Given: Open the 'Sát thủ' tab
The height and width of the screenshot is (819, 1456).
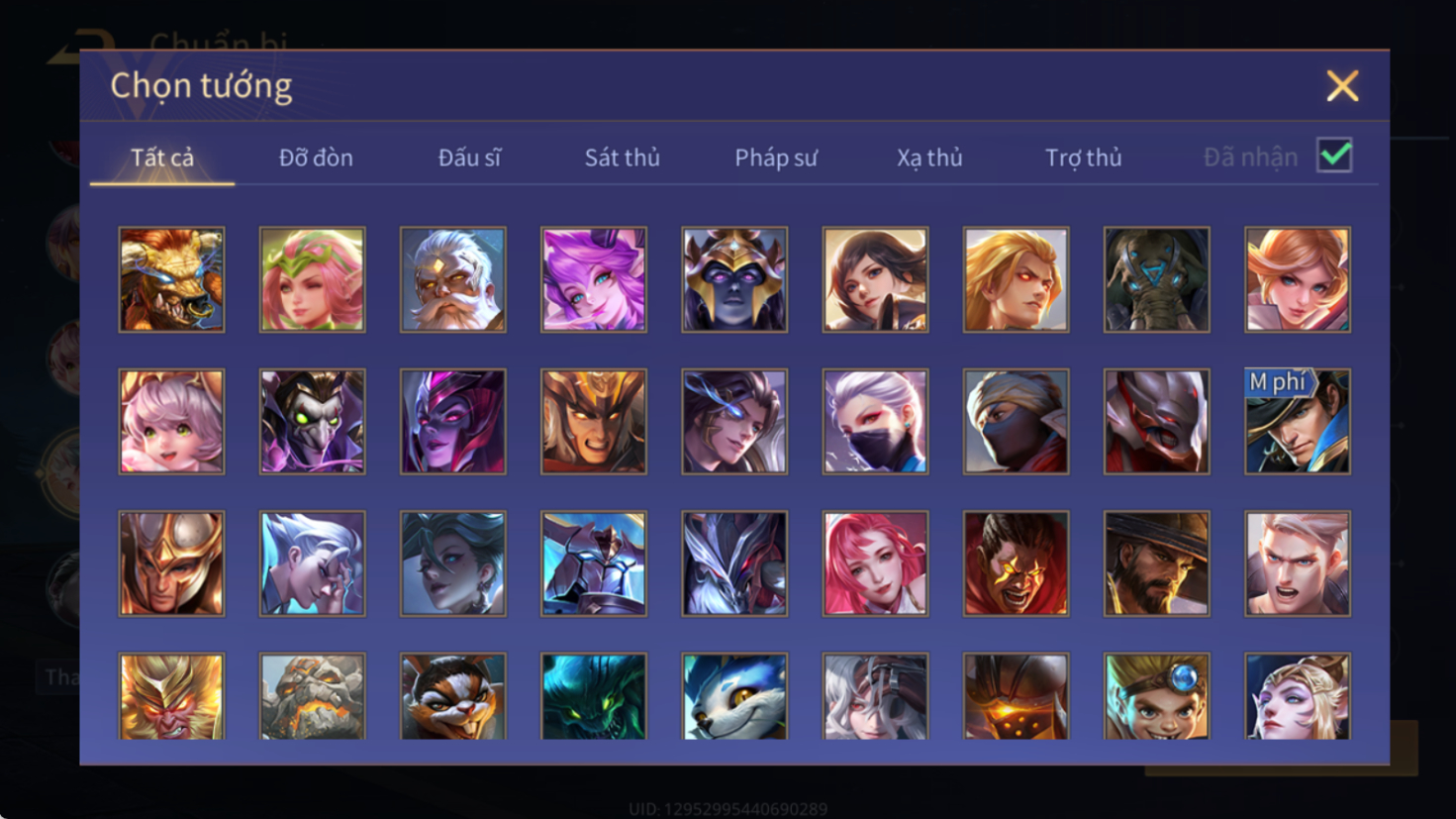Looking at the screenshot, I should [622, 157].
